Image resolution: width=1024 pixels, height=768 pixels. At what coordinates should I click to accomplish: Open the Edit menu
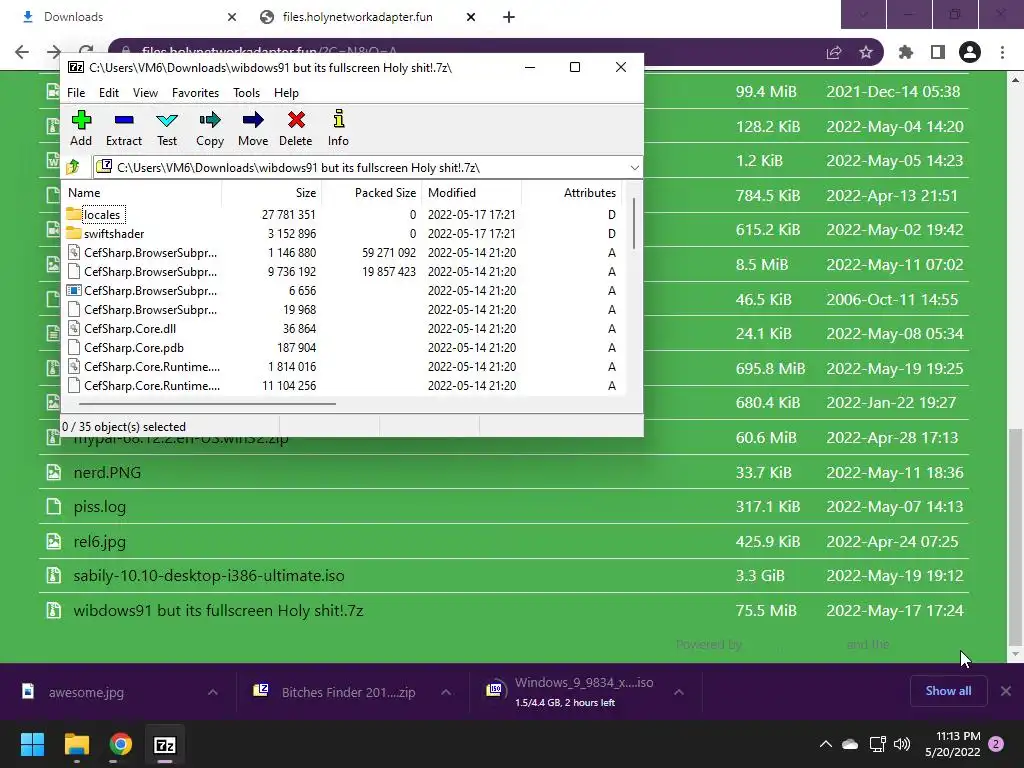click(108, 93)
